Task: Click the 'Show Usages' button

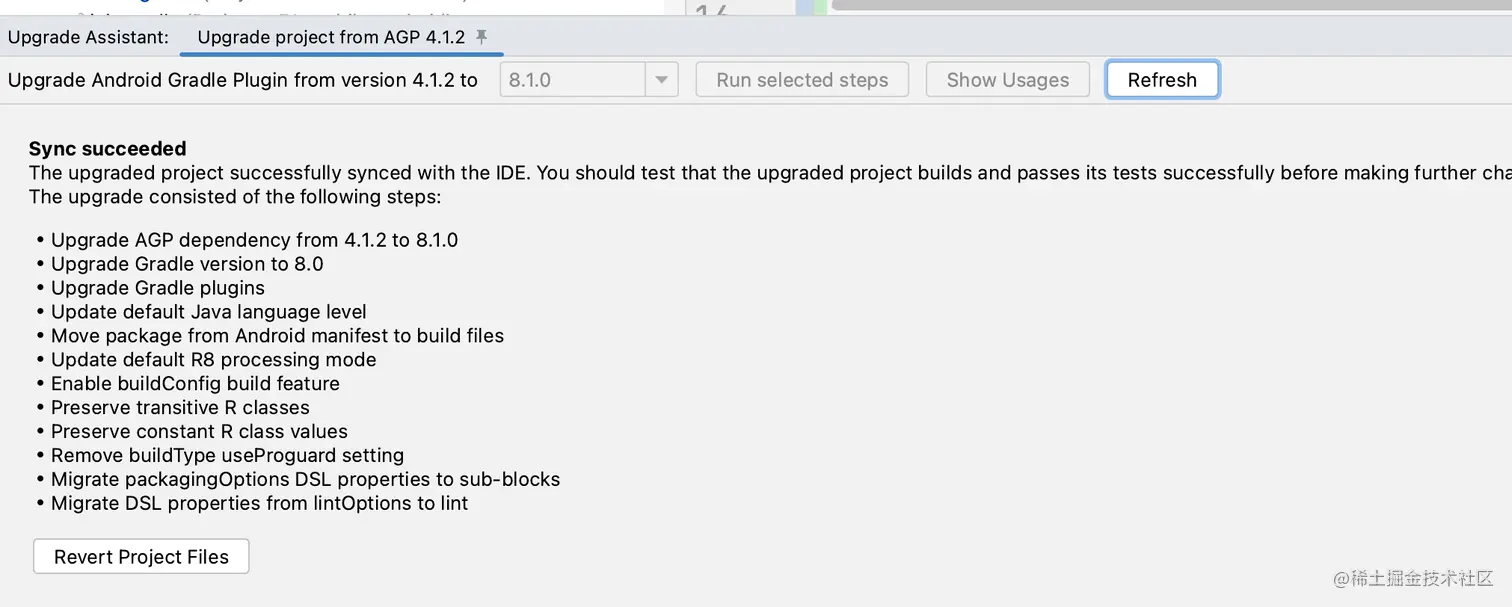Action: click(x=1008, y=80)
